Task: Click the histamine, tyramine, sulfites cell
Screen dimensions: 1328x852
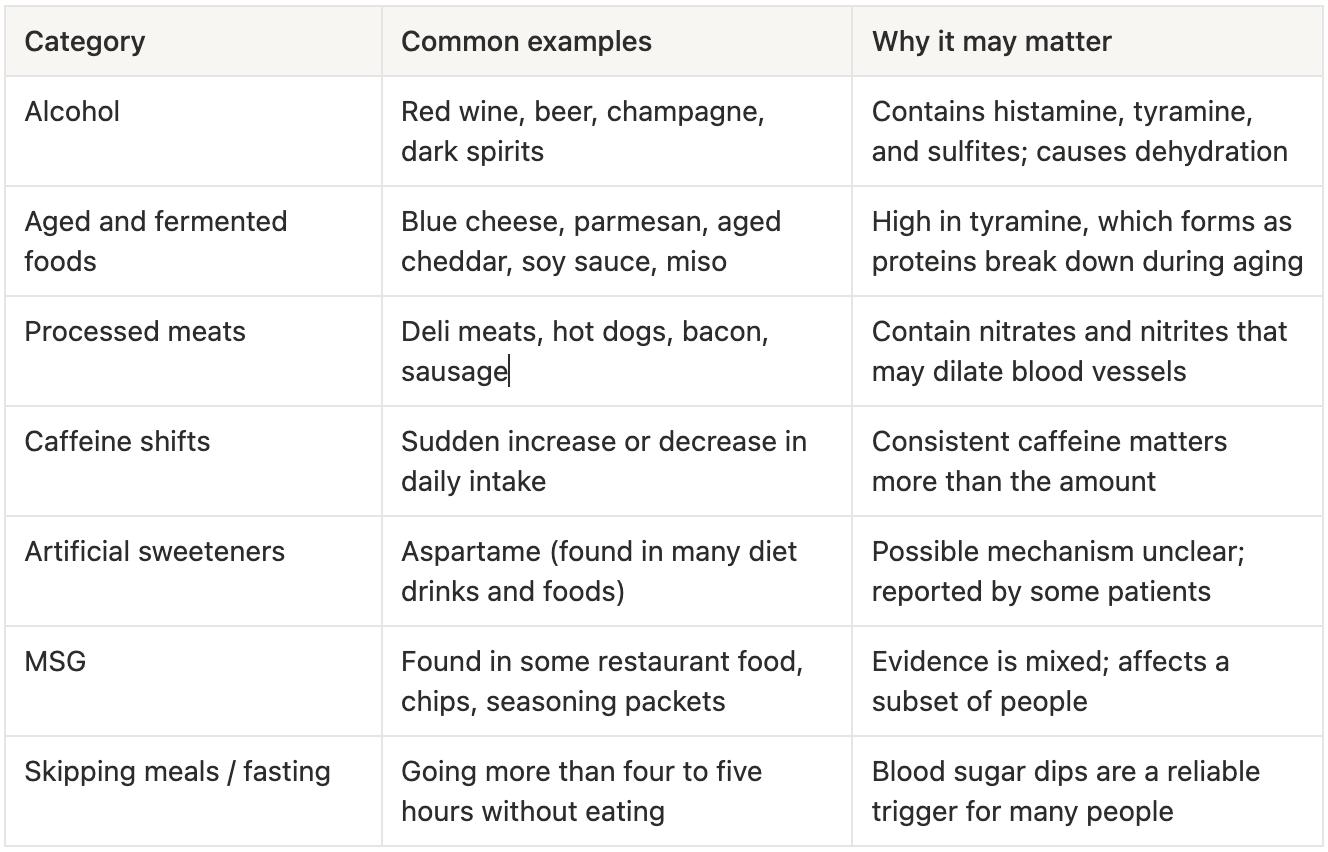Action: (1088, 131)
